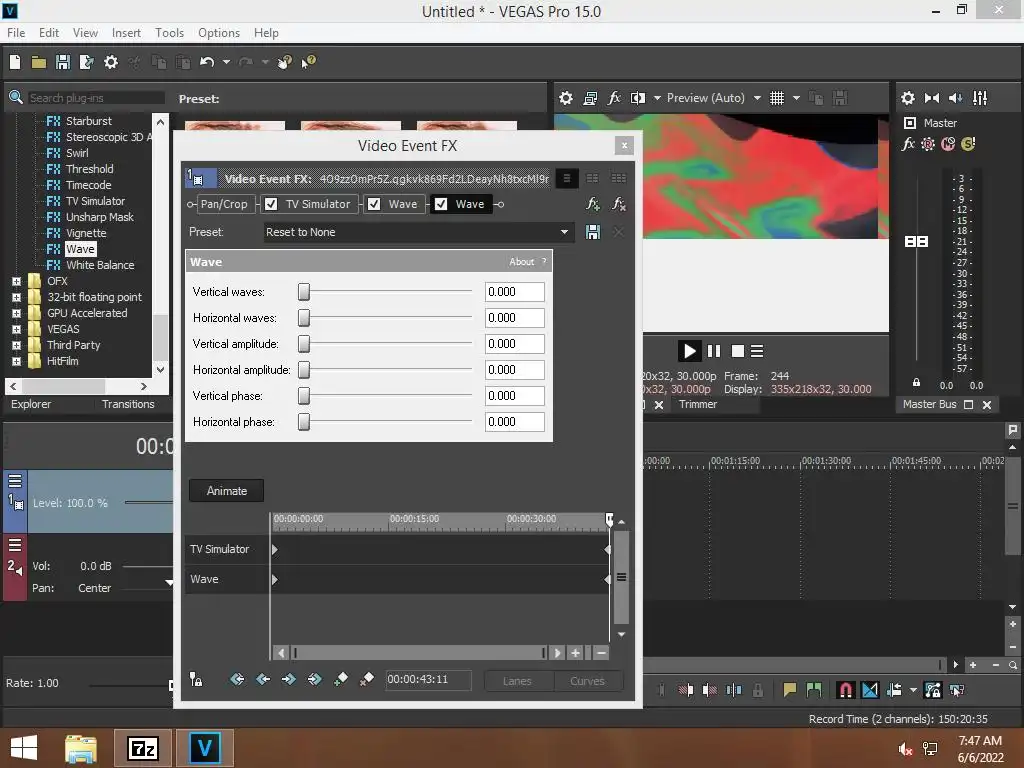Click the About link in Wave panel
The height and width of the screenshot is (768, 1024).
click(521, 262)
